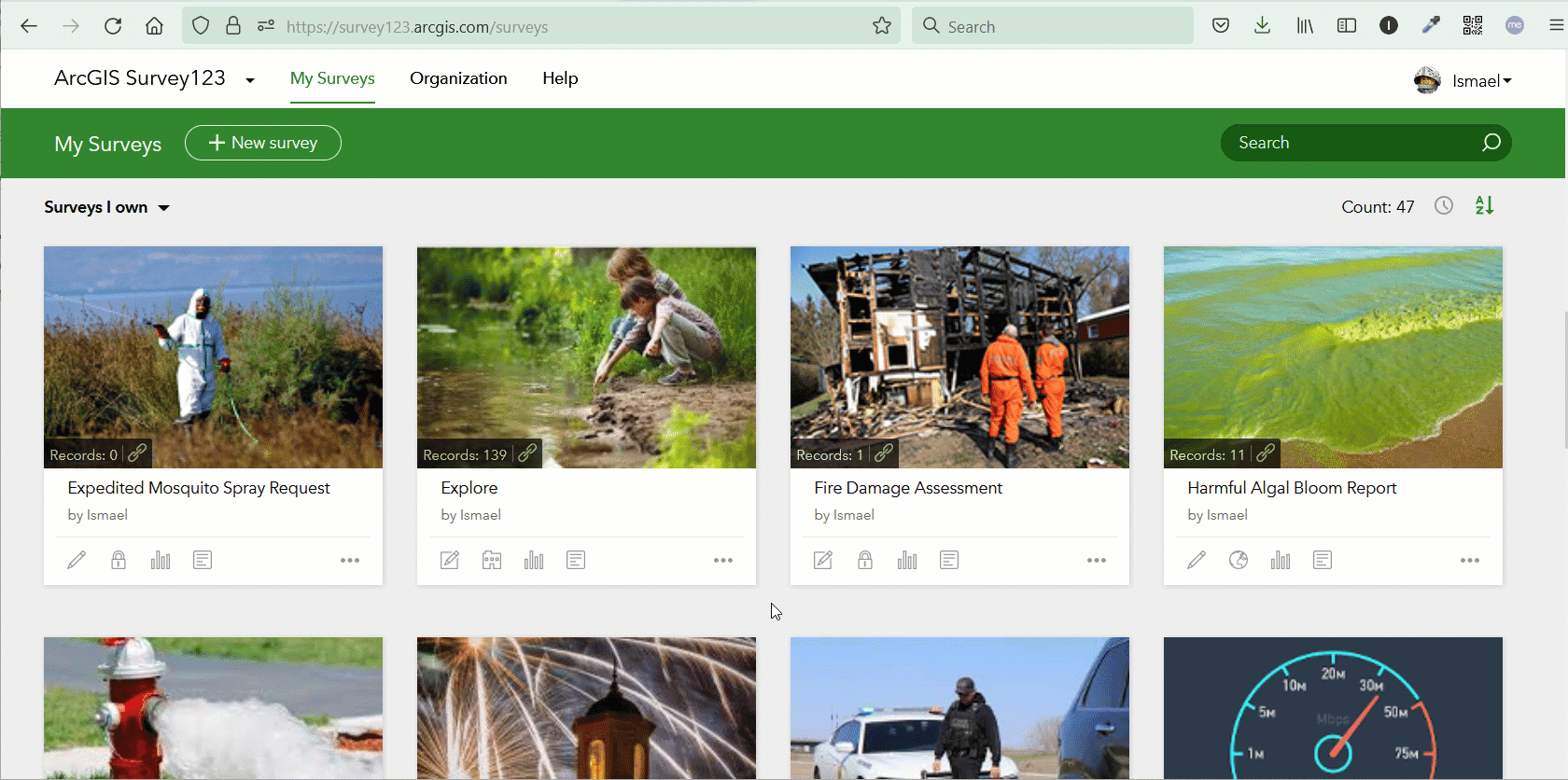Open design pencil for Harmful Algal Bloom Report
This screenshot has width=1568, height=780.
pyautogui.click(x=1197, y=560)
